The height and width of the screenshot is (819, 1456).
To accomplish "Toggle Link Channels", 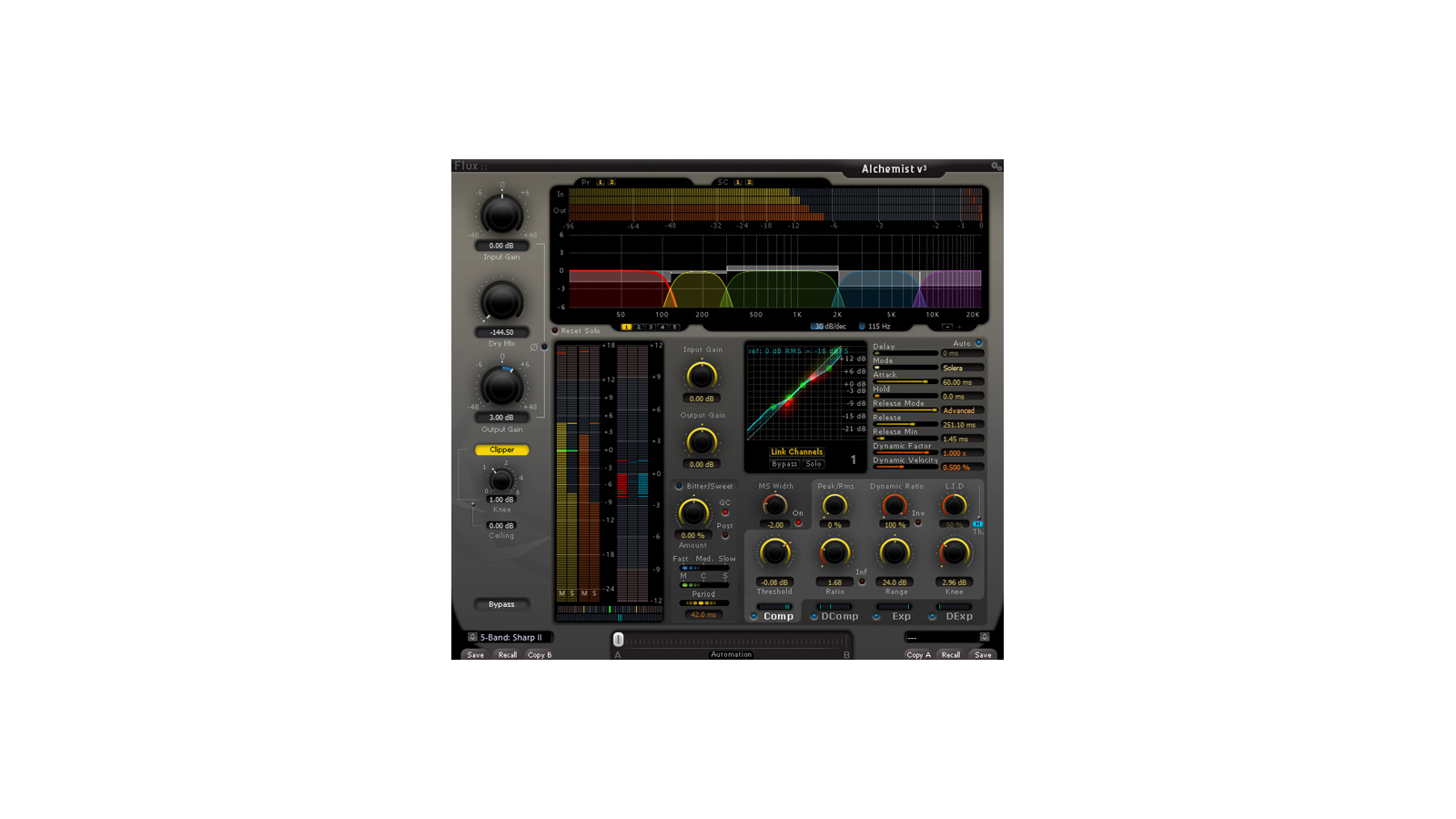I will tap(796, 451).
